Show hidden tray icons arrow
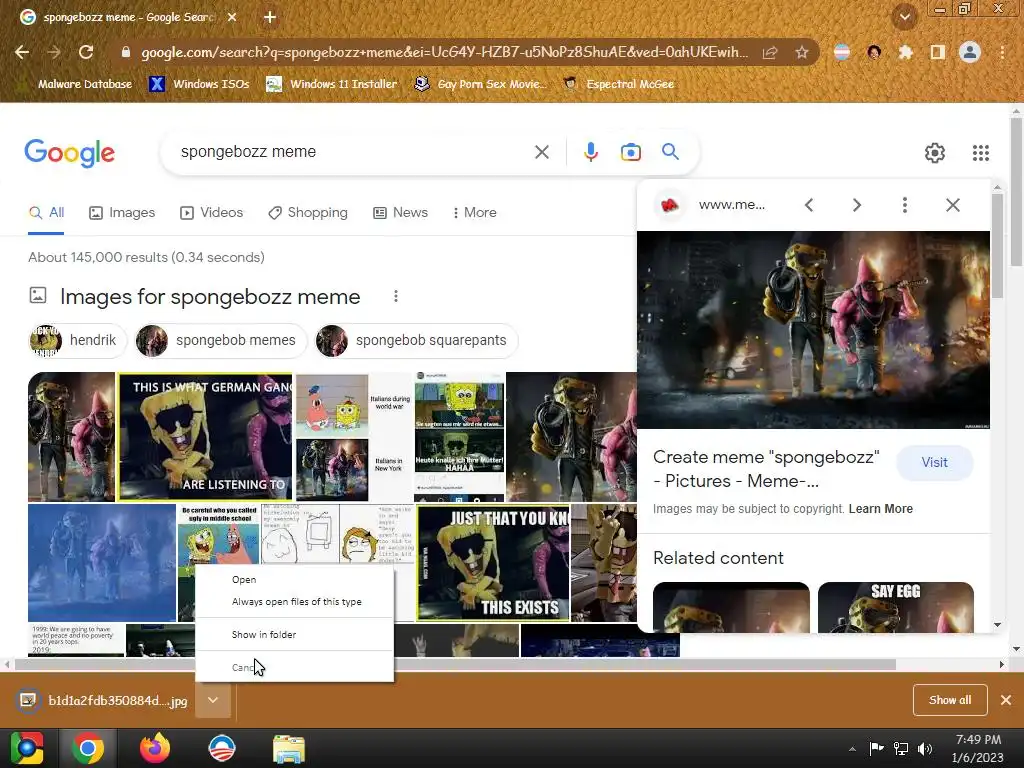 [852, 749]
